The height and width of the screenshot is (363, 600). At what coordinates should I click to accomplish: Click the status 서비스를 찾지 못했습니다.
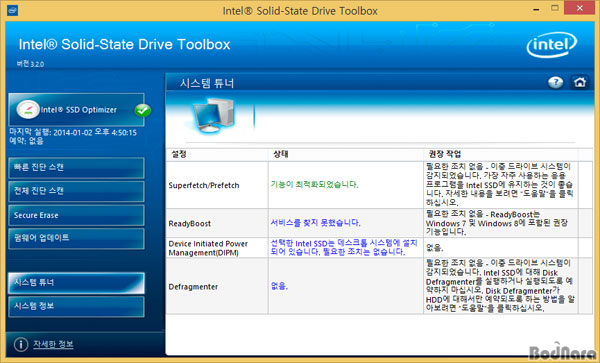pos(315,223)
